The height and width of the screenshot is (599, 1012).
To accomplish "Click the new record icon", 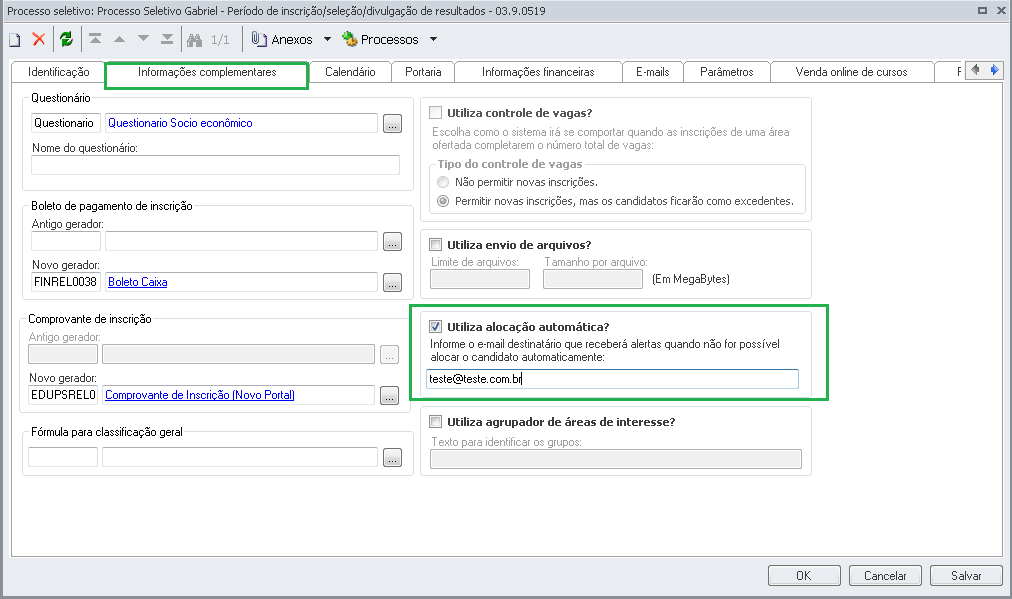I will click(x=14, y=40).
